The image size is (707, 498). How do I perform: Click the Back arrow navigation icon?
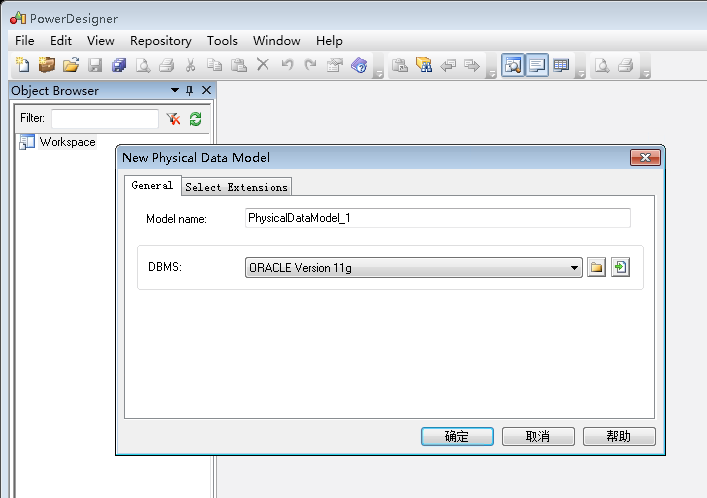[448, 65]
